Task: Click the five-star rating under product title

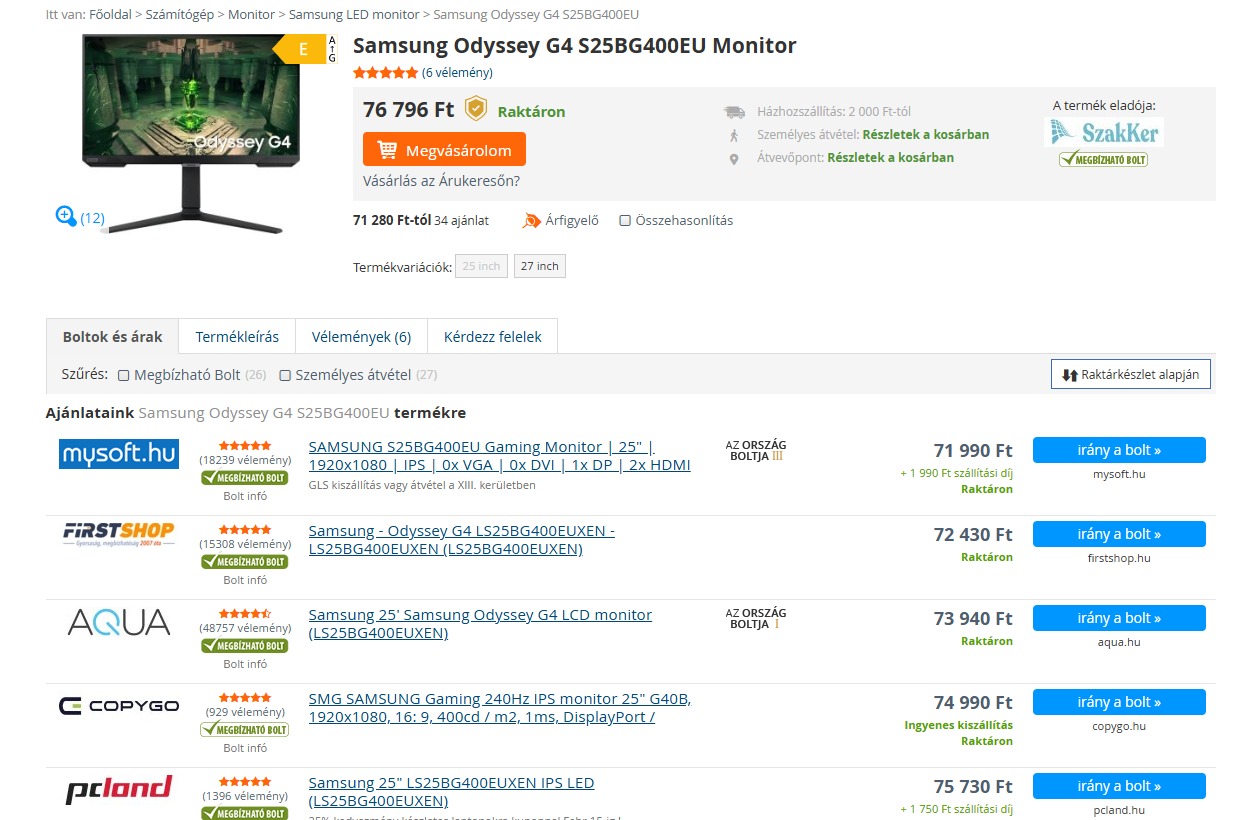Action: (385, 73)
